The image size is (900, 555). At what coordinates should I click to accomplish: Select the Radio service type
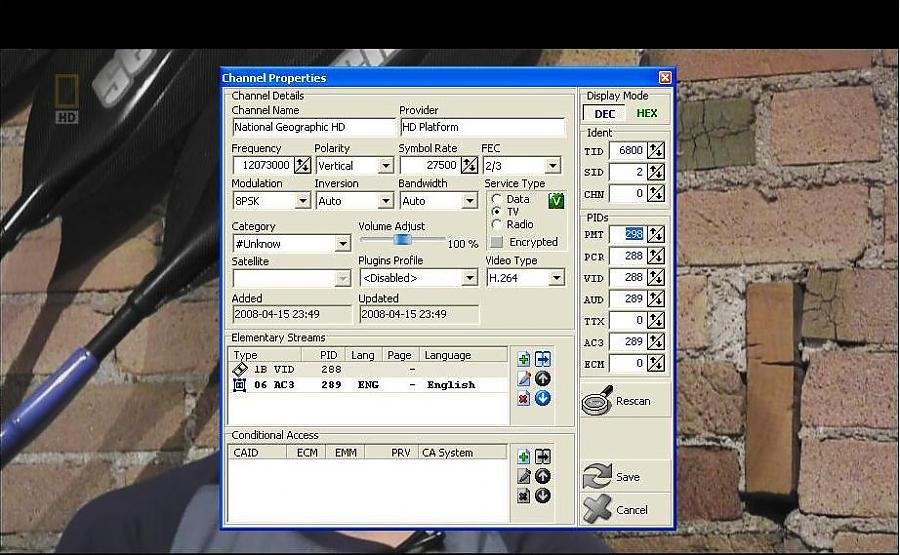tap(497, 225)
